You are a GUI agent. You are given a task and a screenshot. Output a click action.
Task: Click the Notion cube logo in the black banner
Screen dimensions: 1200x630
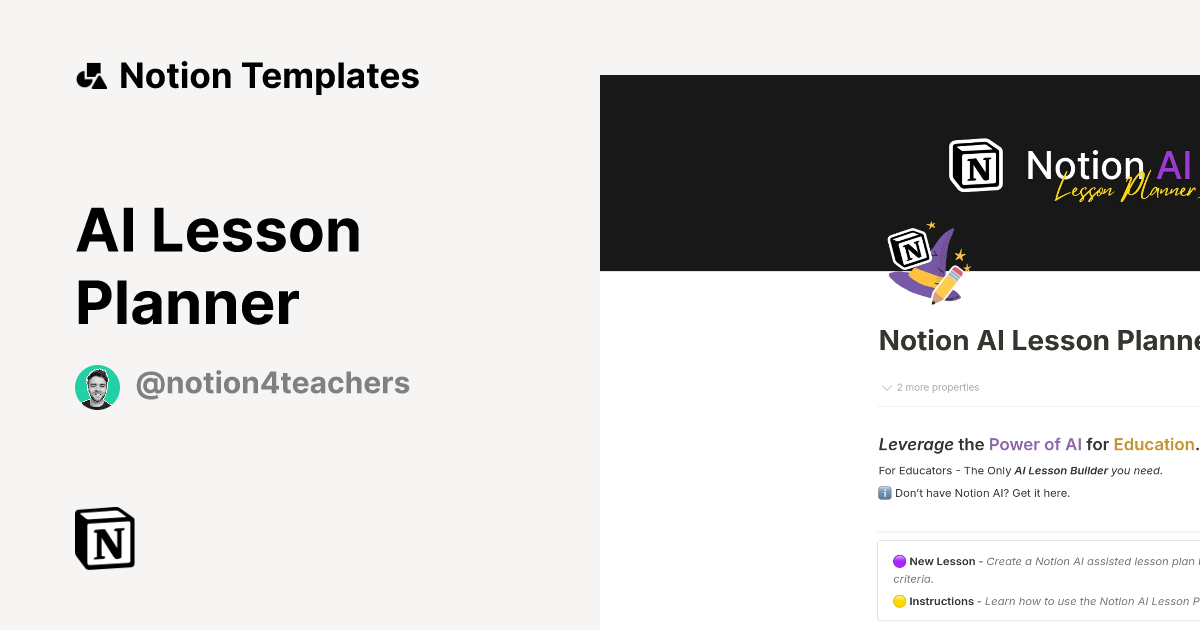coord(975,165)
